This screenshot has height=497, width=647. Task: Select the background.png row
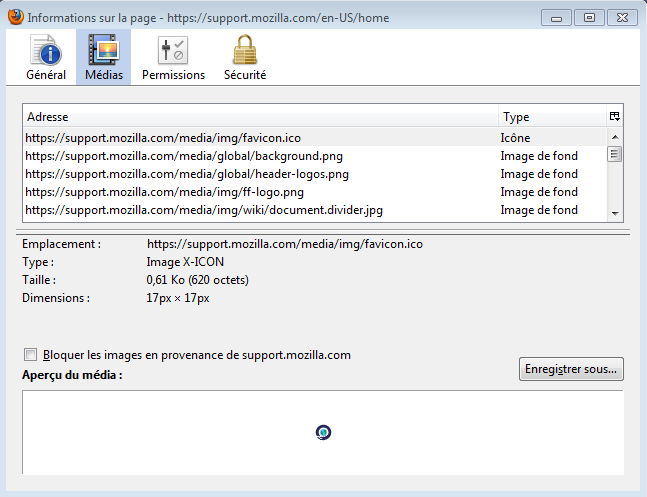pyautogui.click(x=315, y=156)
